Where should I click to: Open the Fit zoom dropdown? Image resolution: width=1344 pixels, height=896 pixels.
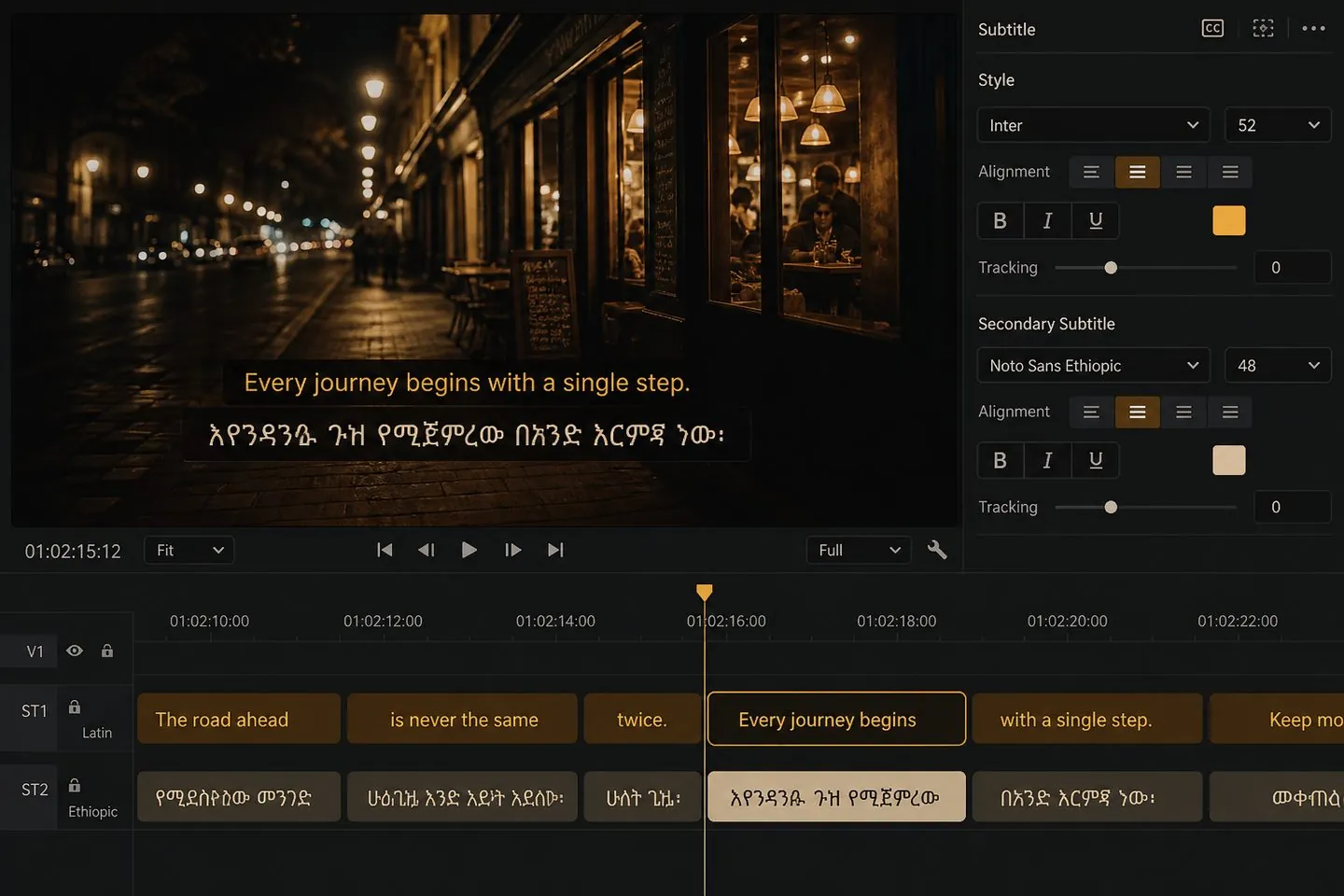(x=189, y=550)
